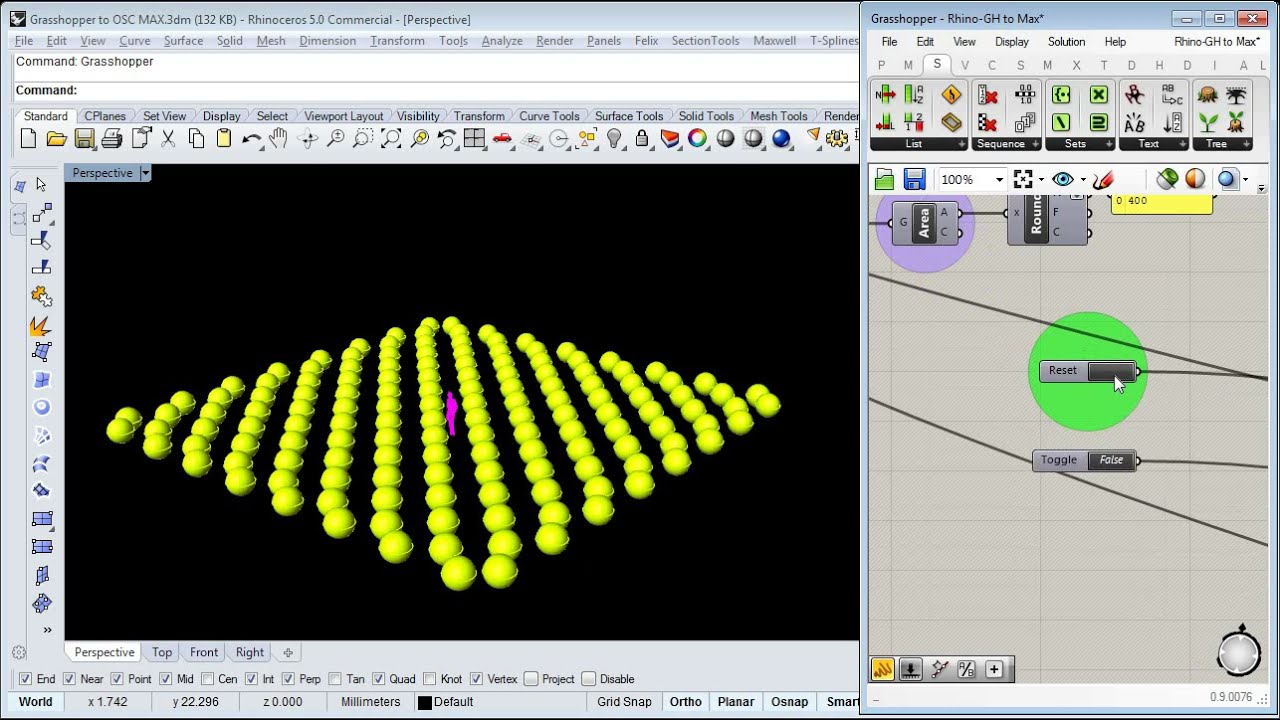Flip the Toggle component's False value
Image resolution: width=1280 pixels, height=720 pixels.
point(1111,460)
